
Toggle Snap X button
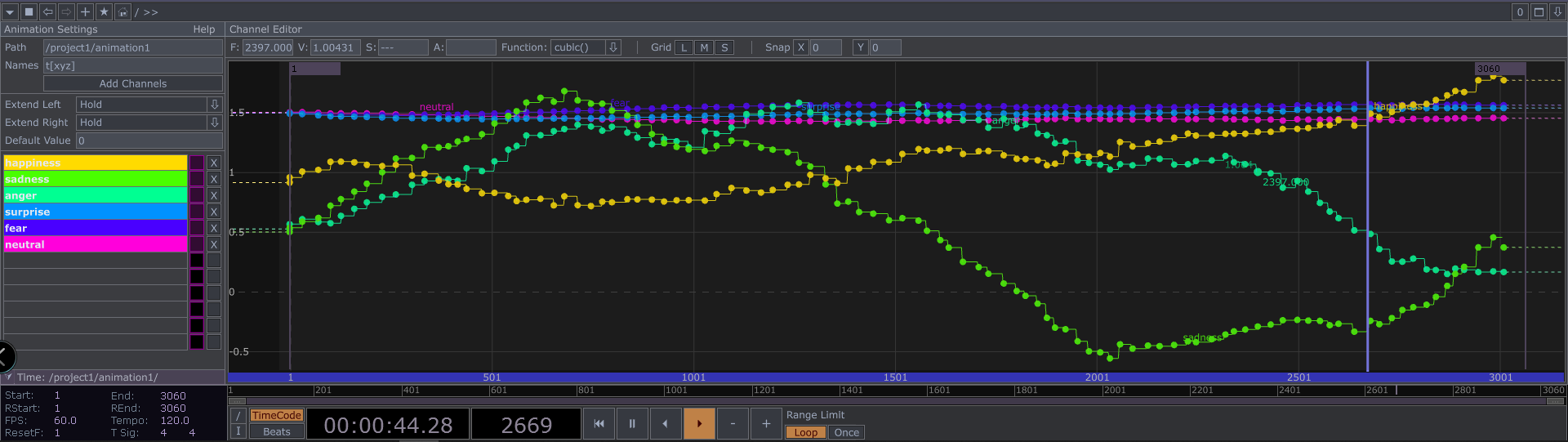801,47
